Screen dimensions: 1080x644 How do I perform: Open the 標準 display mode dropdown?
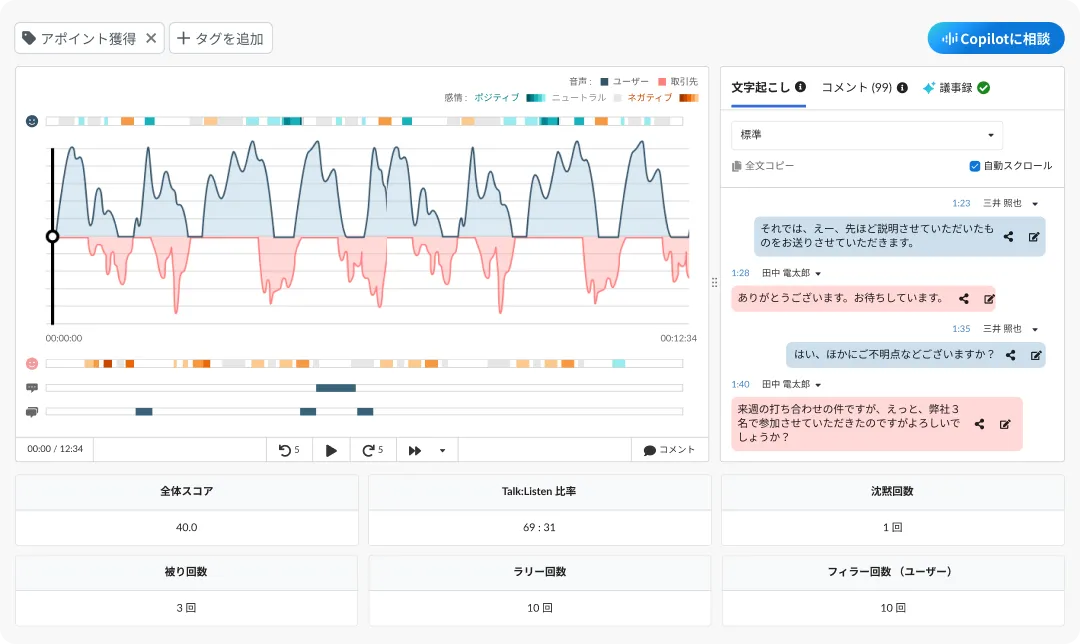pos(866,135)
